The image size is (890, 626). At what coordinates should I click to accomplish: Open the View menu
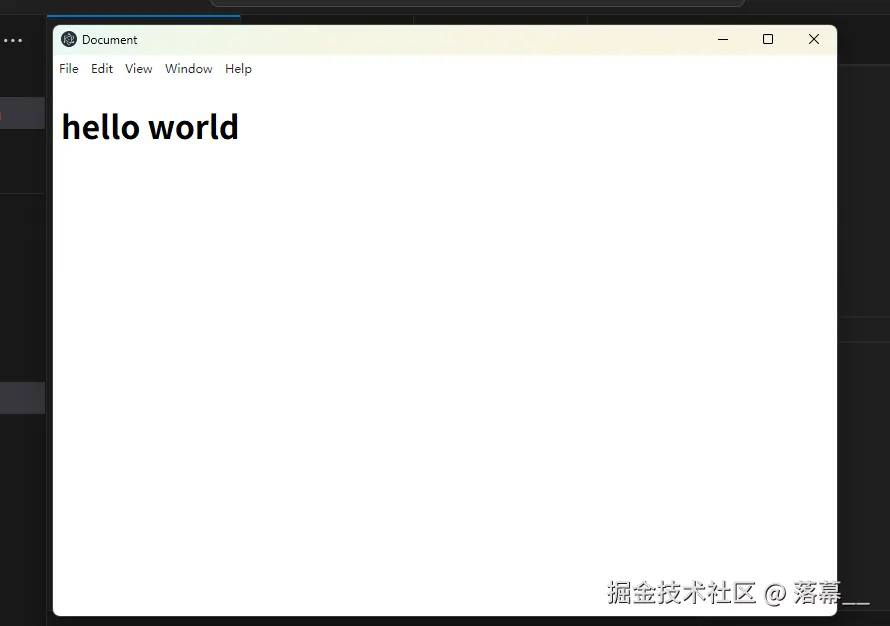pos(138,68)
